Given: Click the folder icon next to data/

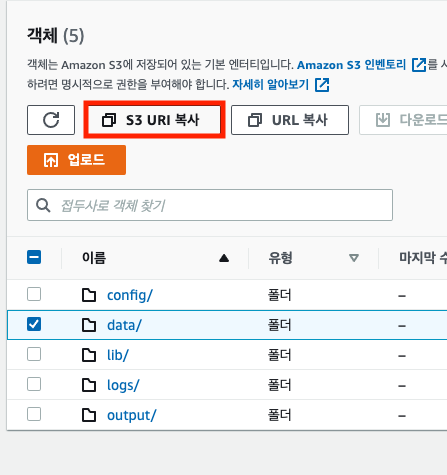Looking at the screenshot, I should [x=89, y=325].
